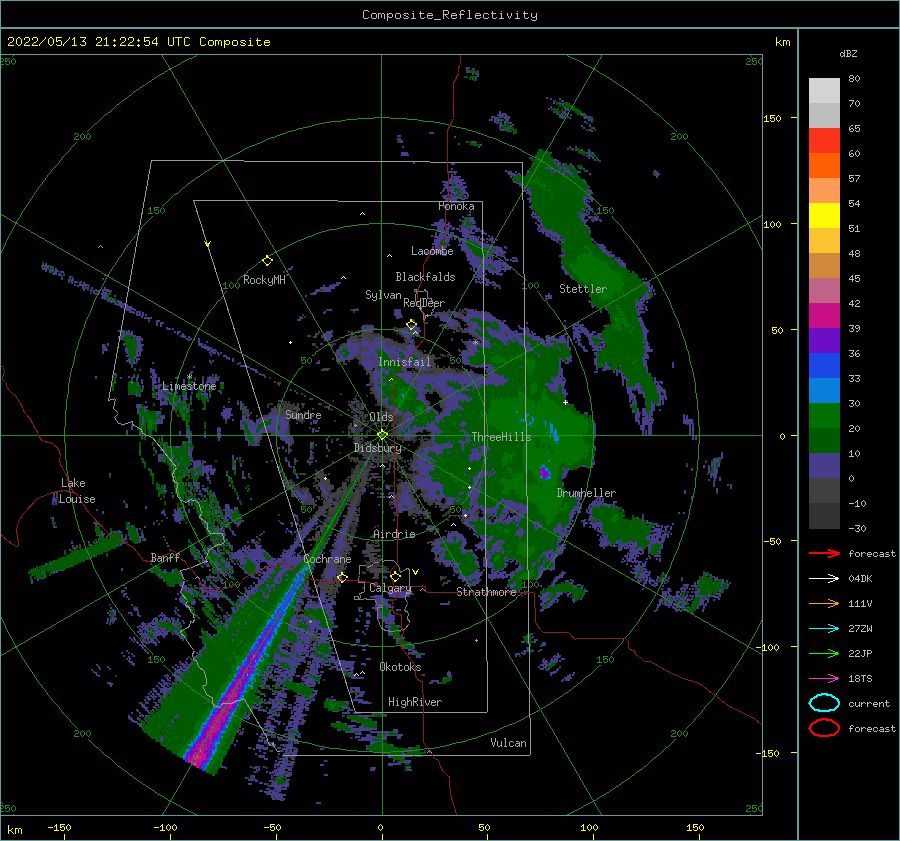900x841 pixels.
Task: Select the 54 dBZ yellow color swatch
Action: tap(824, 215)
